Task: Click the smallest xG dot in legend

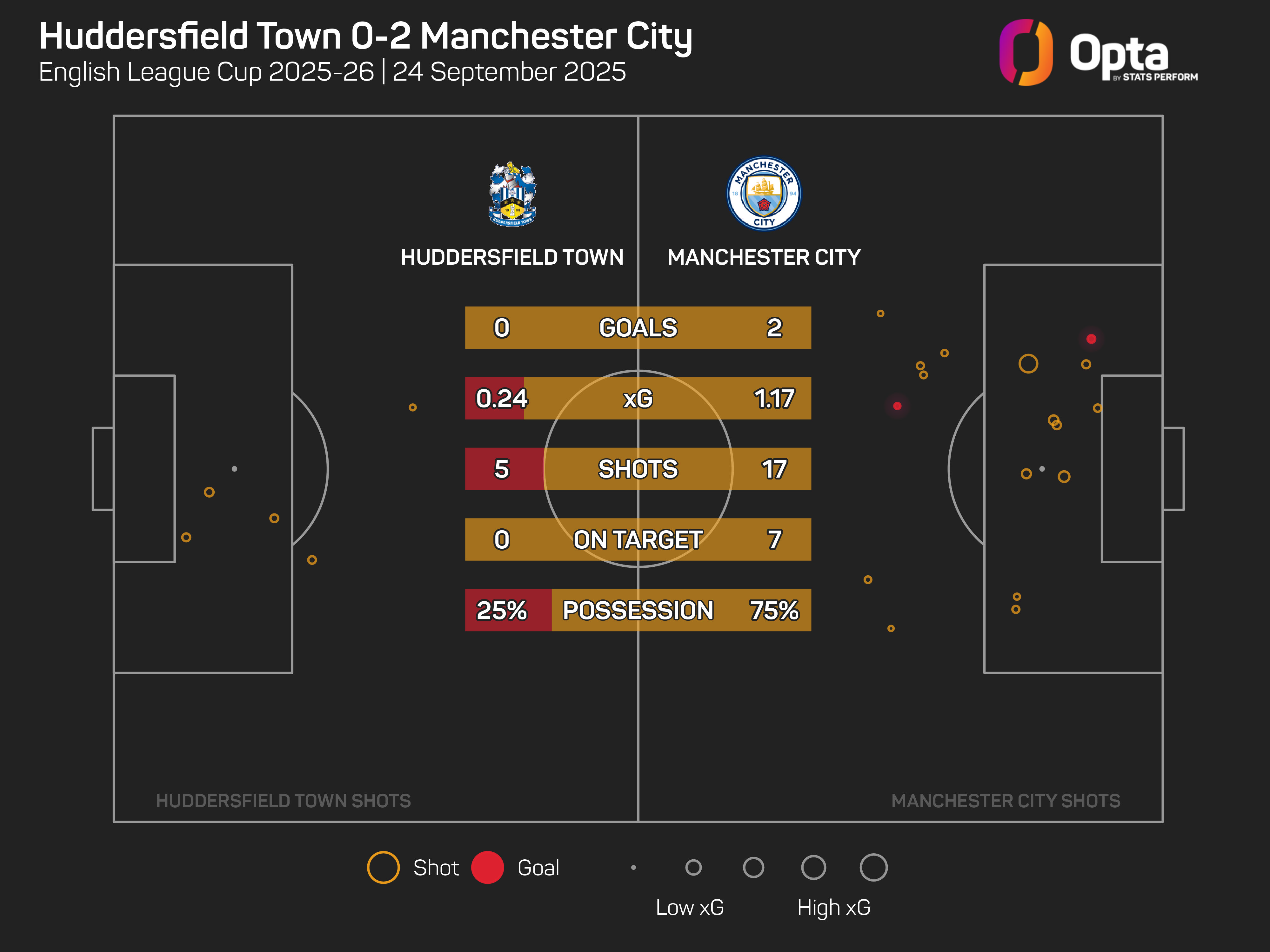Action: coord(633,867)
